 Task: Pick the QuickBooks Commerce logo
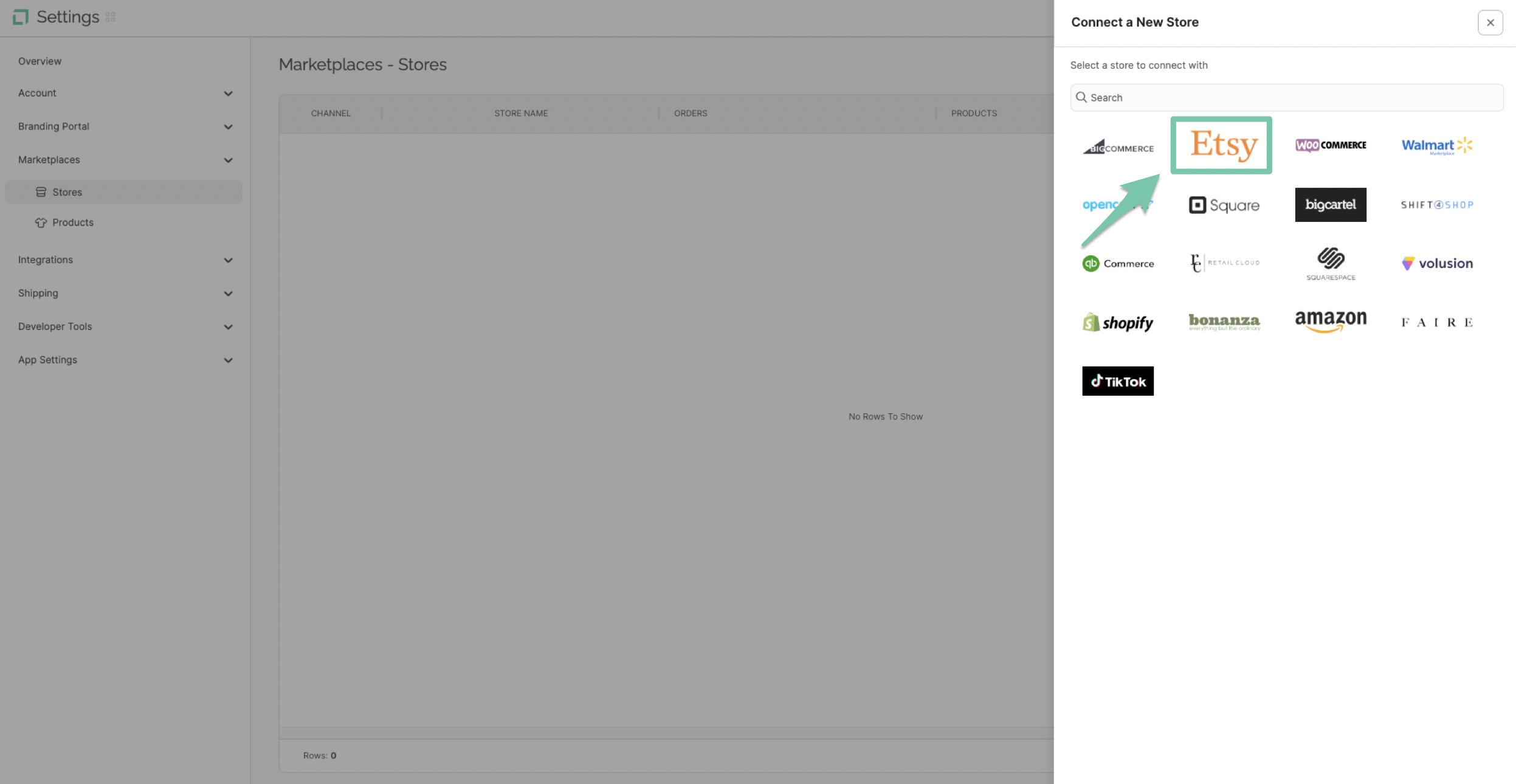1118,264
